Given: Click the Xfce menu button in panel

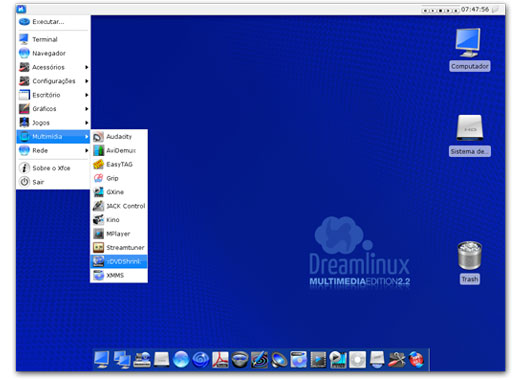Looking at the screenshot, I should coord(21,9).
